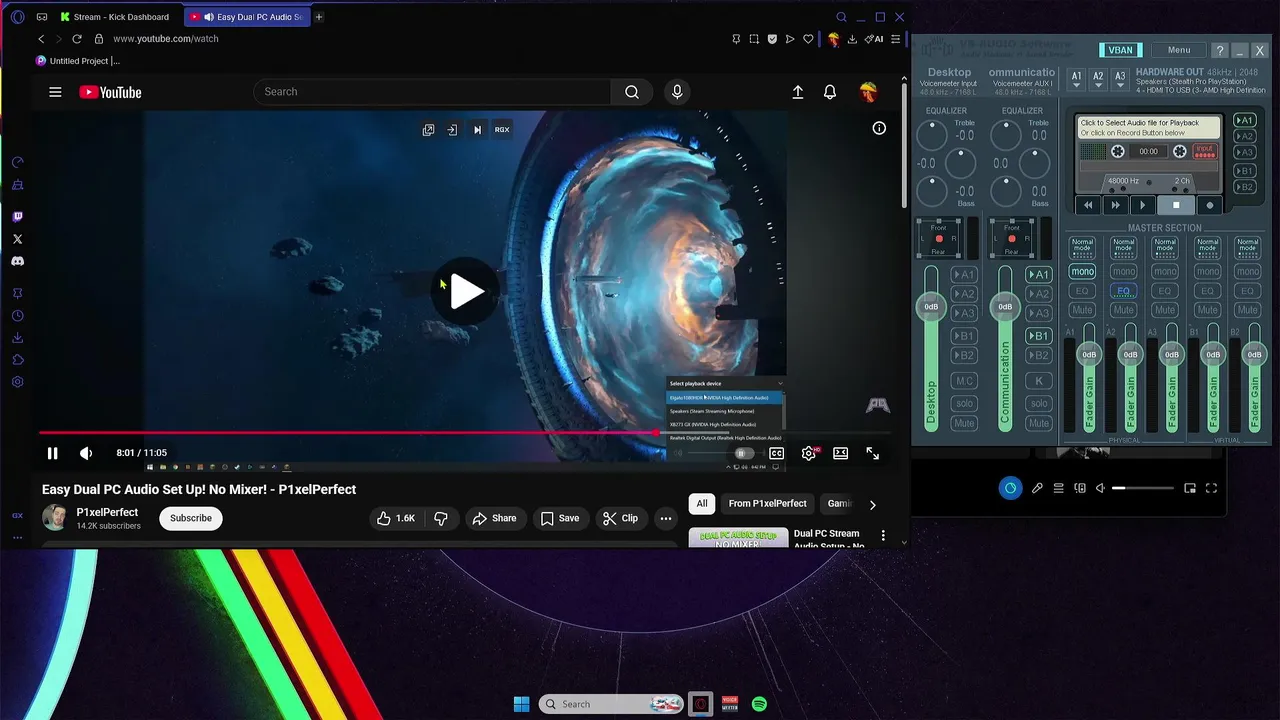Viewport: 1280px width, 720px height.
Task: Toggle VBAN button in Voicemeeter
Action: [x=1121, y=50]
